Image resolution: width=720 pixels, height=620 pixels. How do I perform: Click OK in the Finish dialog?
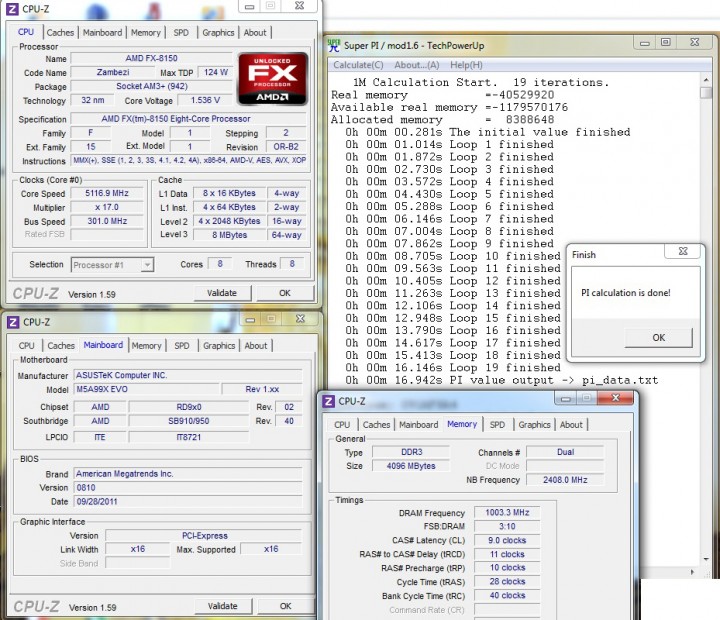[659, 338]
